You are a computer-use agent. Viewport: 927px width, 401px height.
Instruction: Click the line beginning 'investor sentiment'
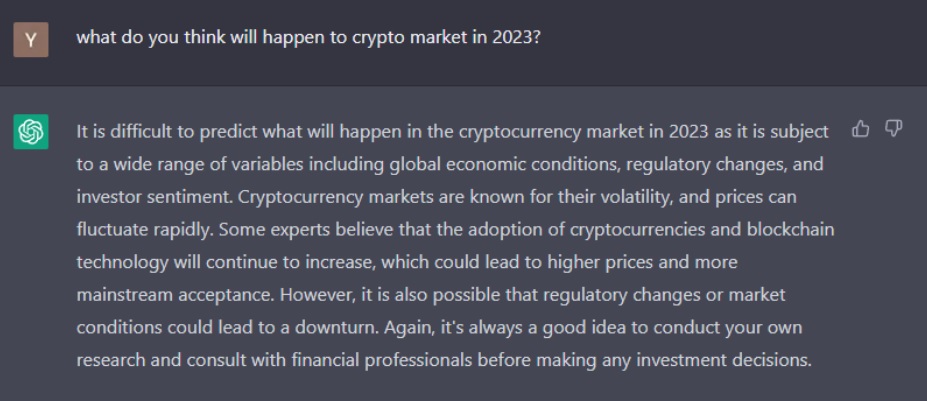[x=436, y=196]
